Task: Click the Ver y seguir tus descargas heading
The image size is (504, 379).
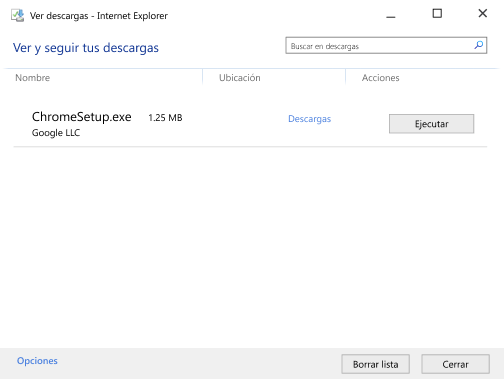Action: click(86, 48)
